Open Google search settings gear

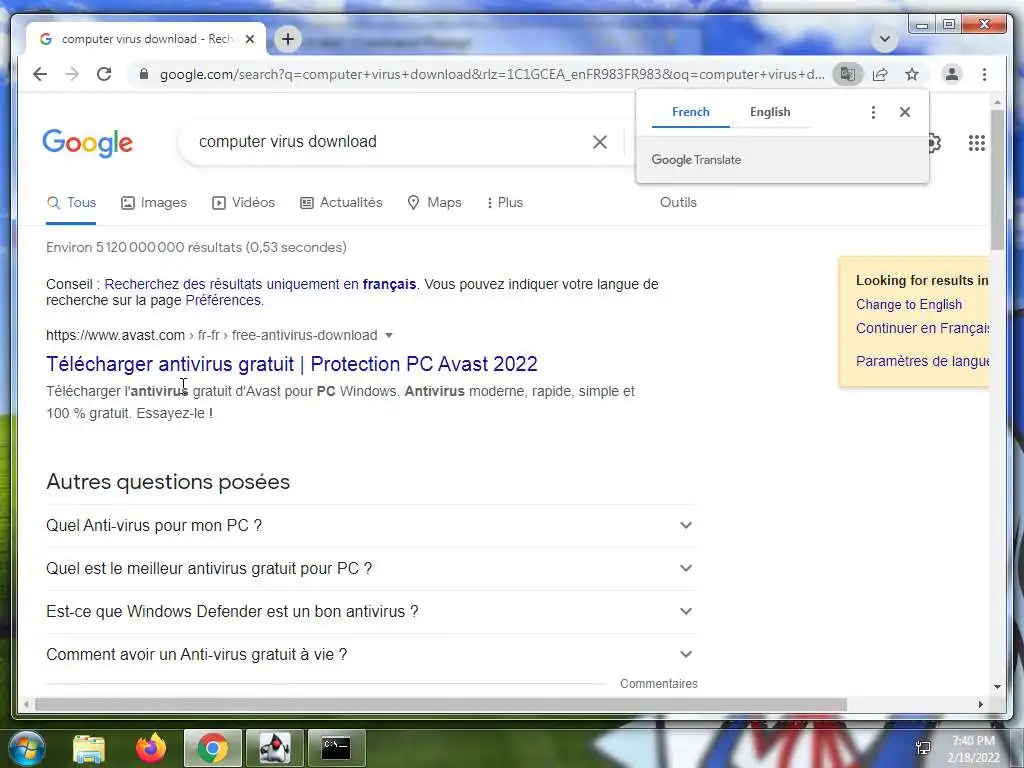point(935,143)
